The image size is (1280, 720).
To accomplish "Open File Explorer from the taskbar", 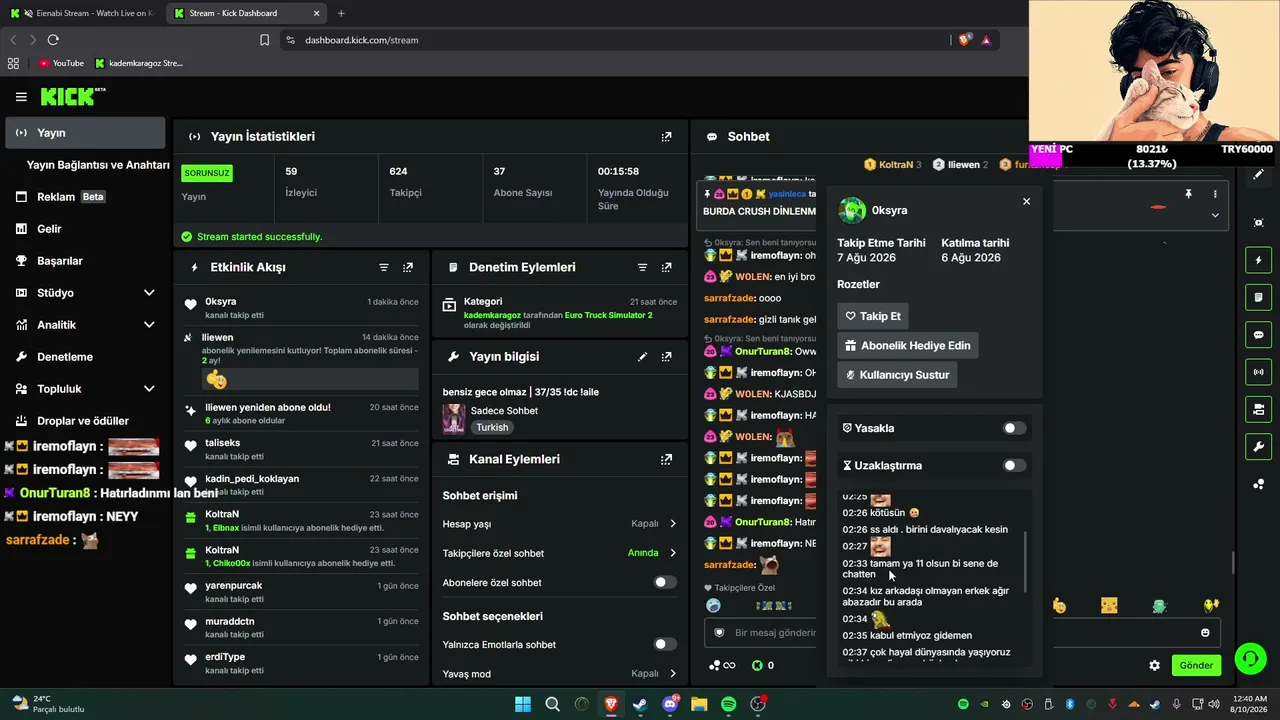I will (699, 704).
